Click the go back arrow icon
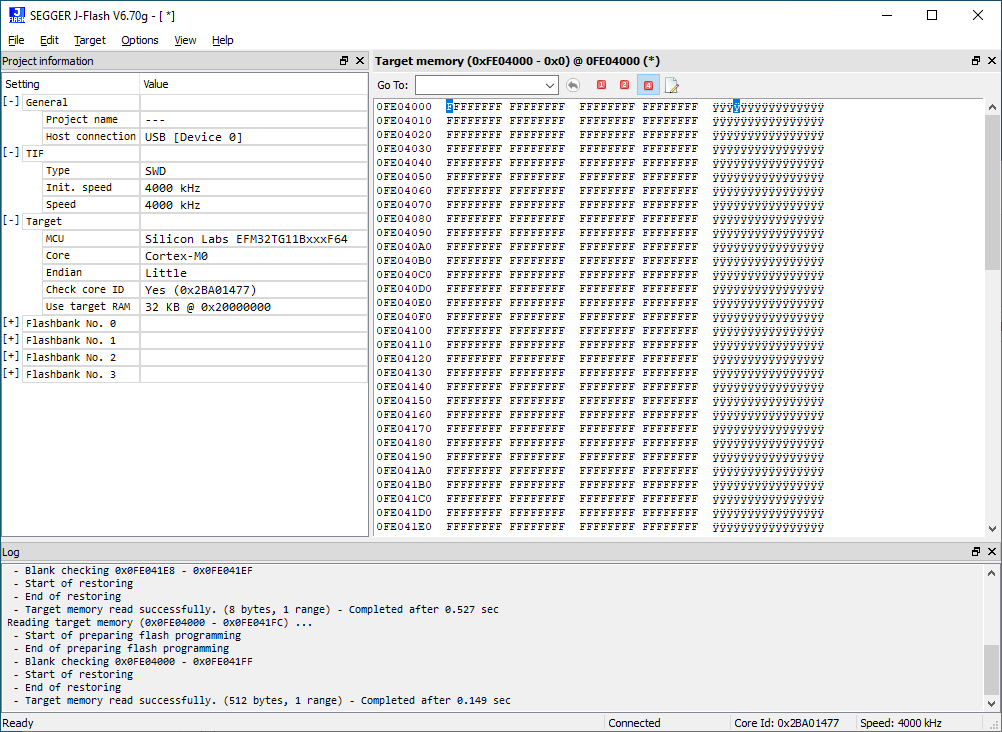The image size is (1002, 732). 573,85
